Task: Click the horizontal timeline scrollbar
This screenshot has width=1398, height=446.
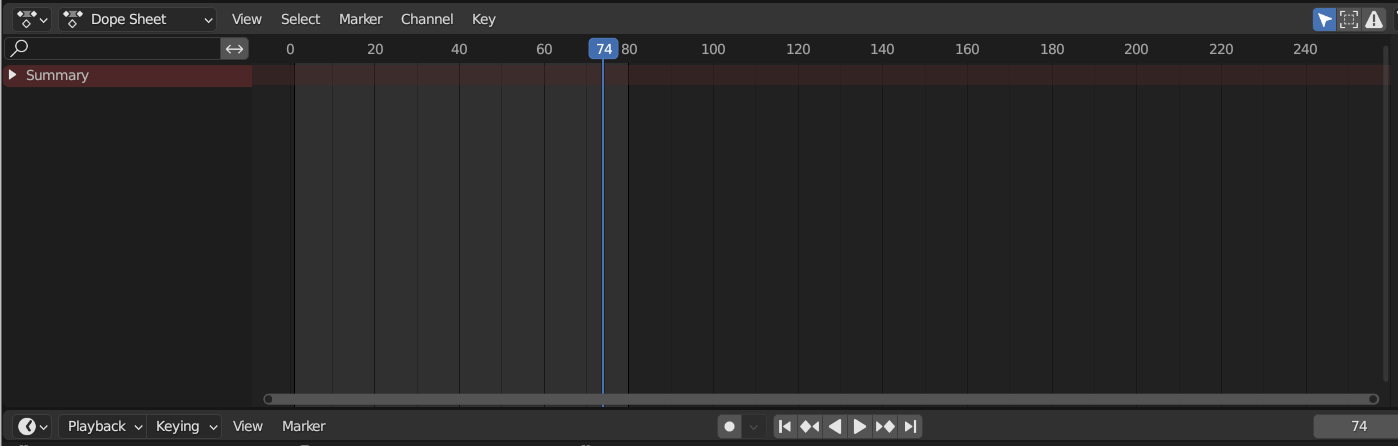Action: coord(821,399)
